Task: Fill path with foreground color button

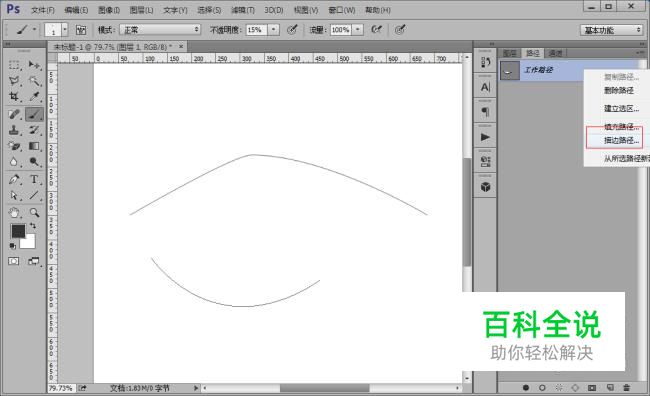Action: click(x=526, y=388)
